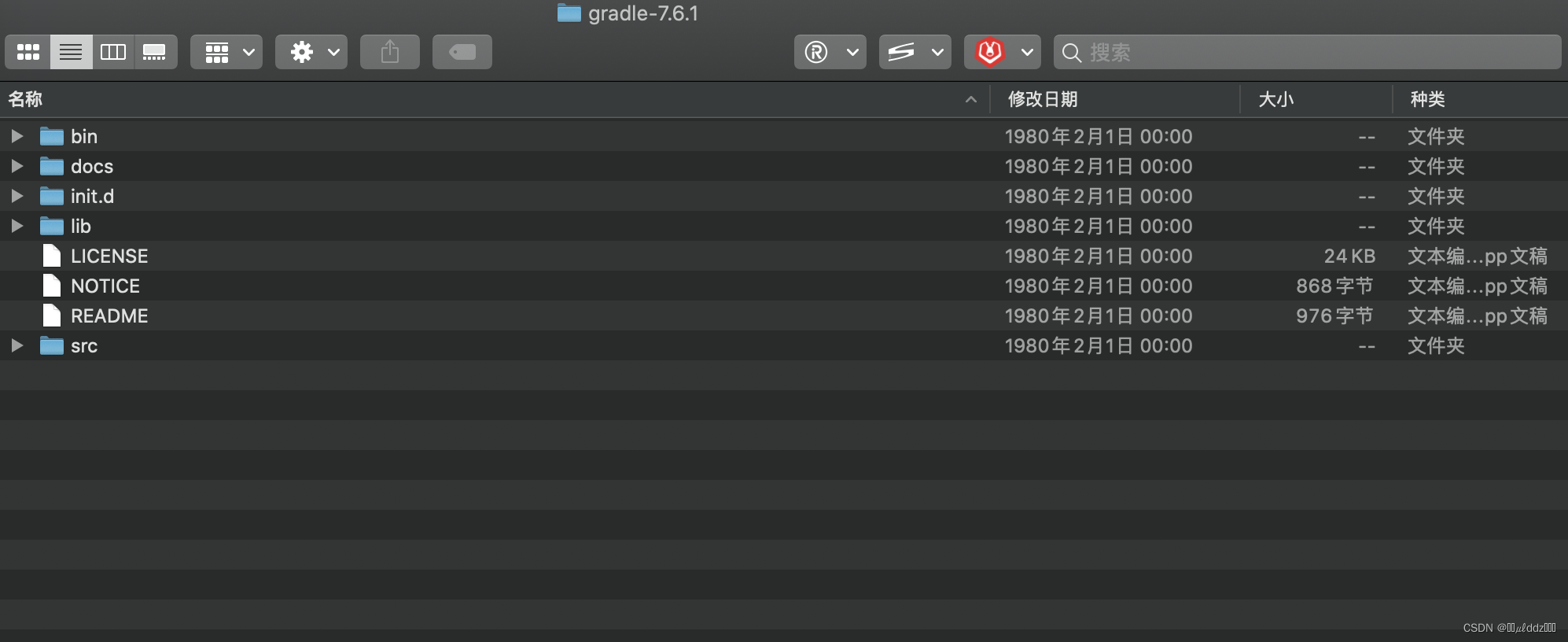1568x642 pixels.
Task: Click the gradle-7.6.1 window title text
Action: coord(643,13)
